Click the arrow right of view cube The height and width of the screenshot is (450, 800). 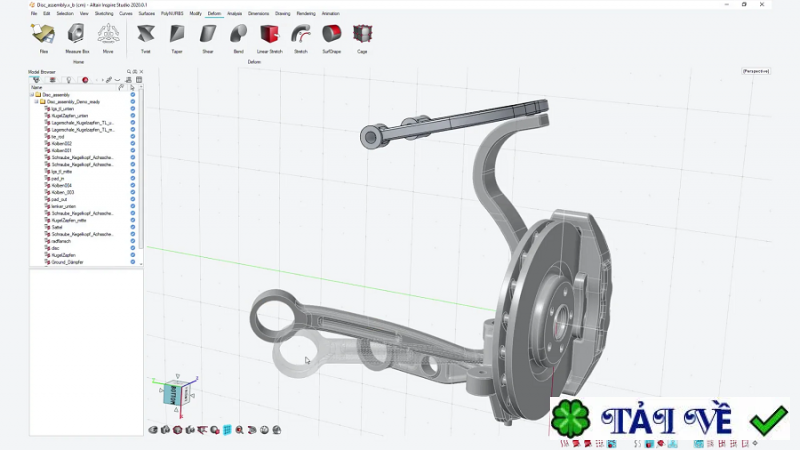(x=192, y=395)
